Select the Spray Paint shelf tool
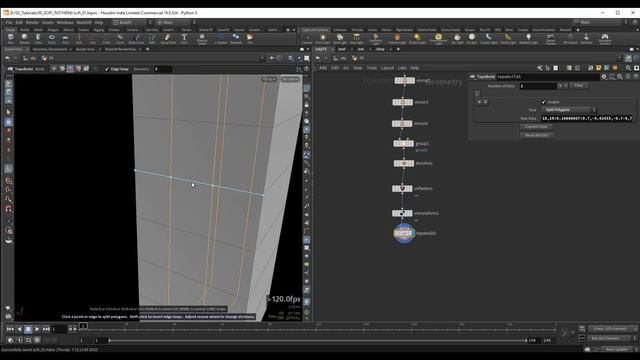 tap(168, 39)
